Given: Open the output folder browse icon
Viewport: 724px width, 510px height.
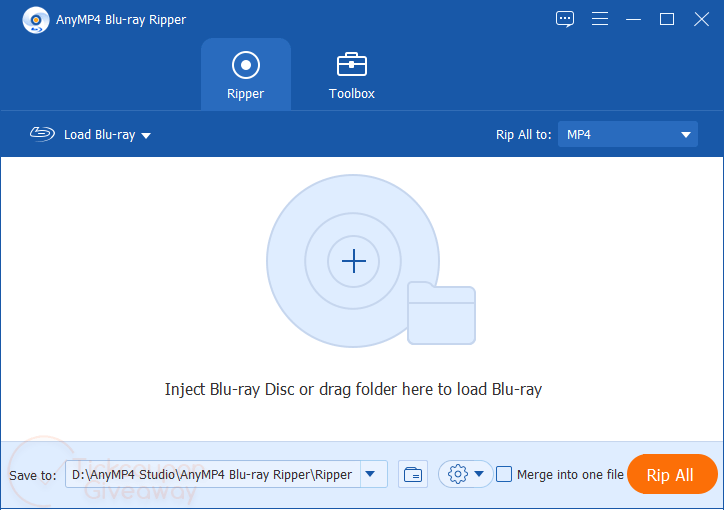Looking at the screenshot, I should (413, 474).
